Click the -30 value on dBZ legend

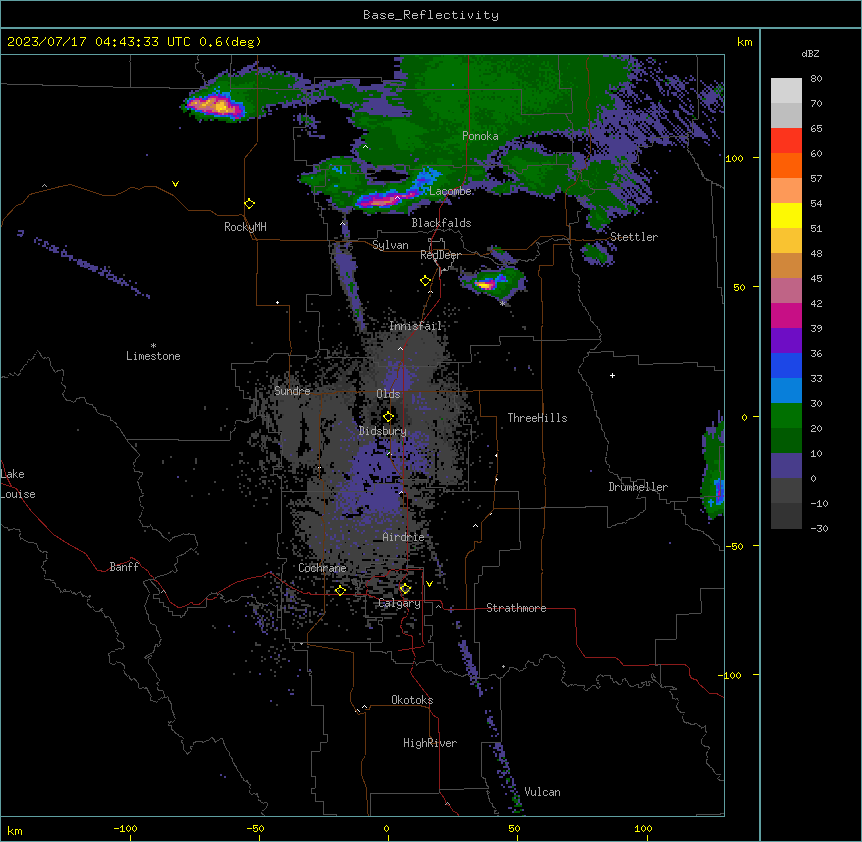click(x=819, y=528)
